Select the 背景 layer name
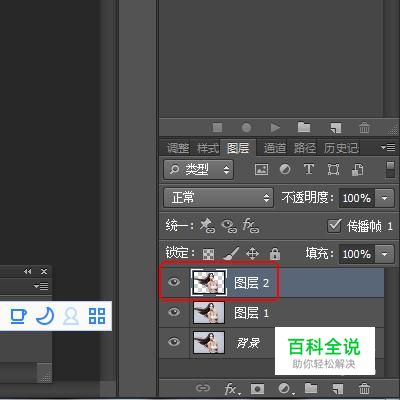This screenshot has height=400, width=400. pyautogui.click(x=248, y=343)
